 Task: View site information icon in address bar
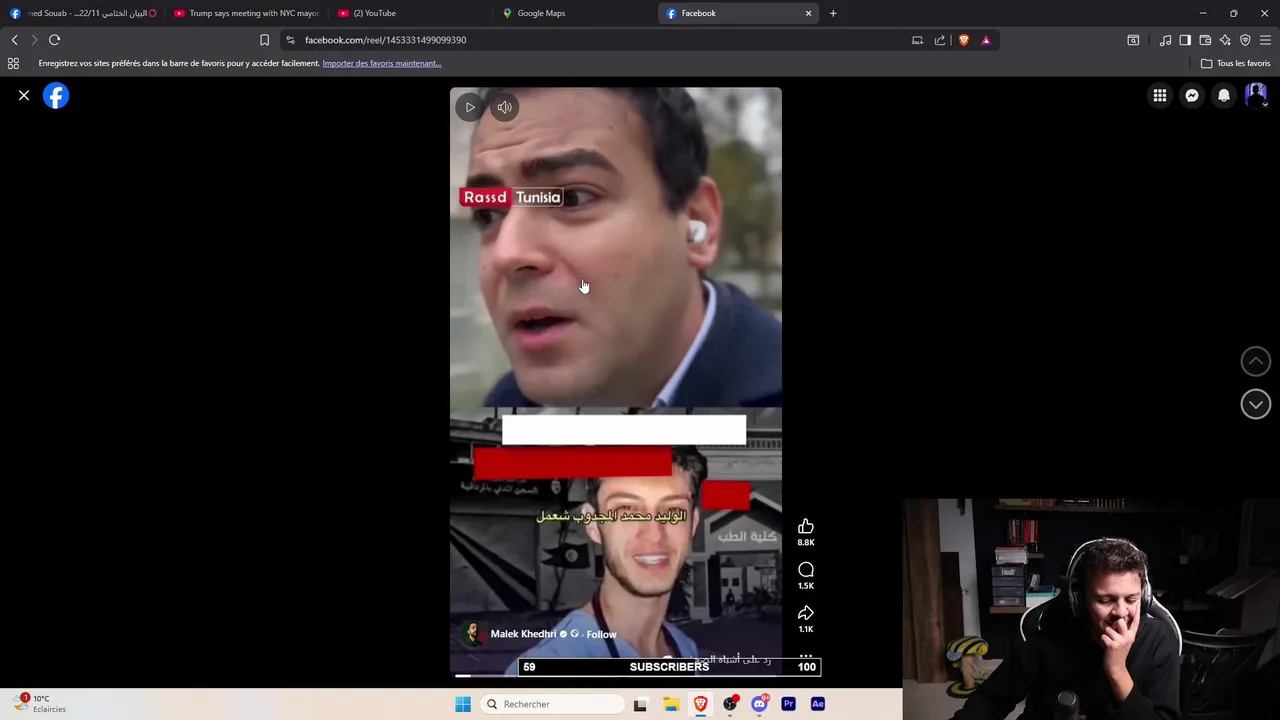[290, 40]
